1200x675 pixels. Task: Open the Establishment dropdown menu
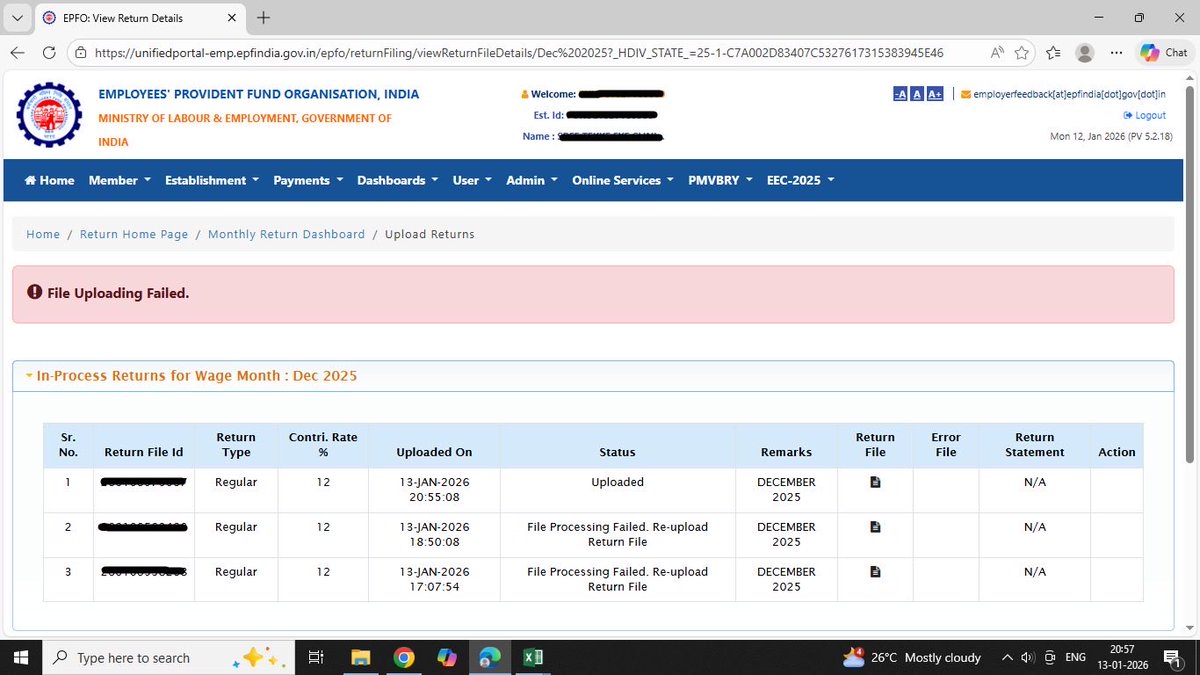pos(211,180)
